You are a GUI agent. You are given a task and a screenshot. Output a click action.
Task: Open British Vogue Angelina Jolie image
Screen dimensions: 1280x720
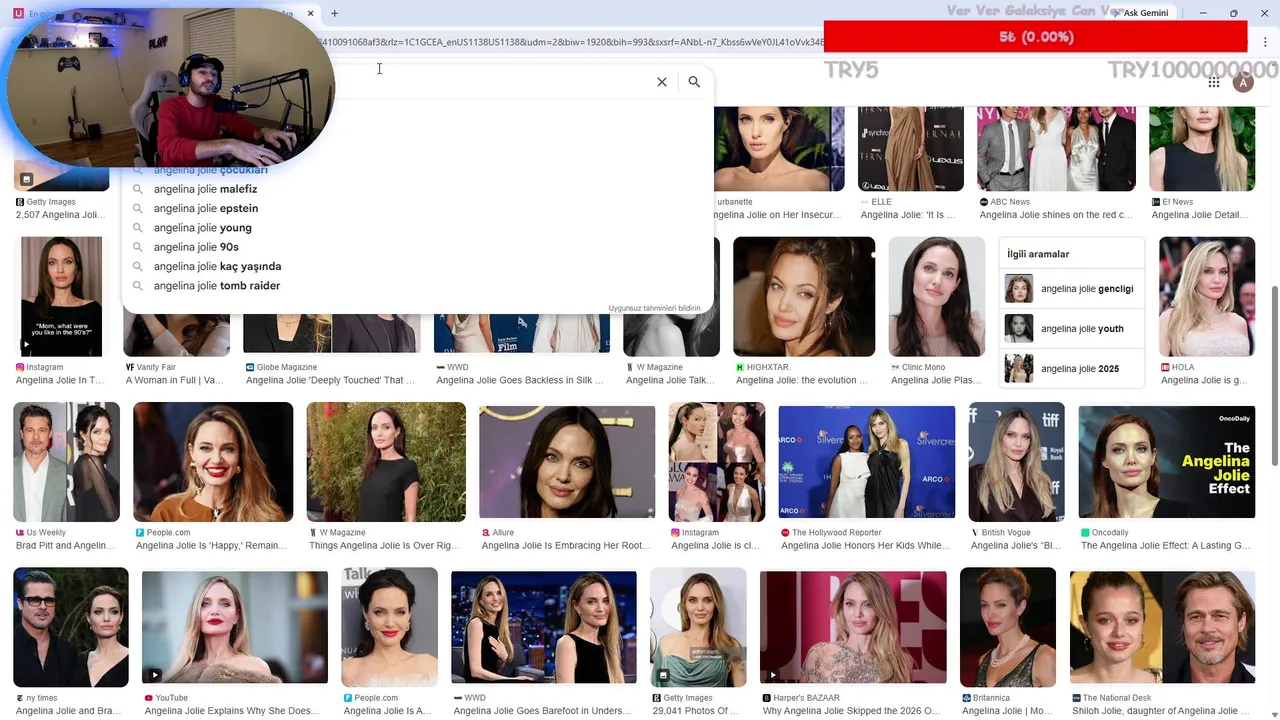[1016, 462]
